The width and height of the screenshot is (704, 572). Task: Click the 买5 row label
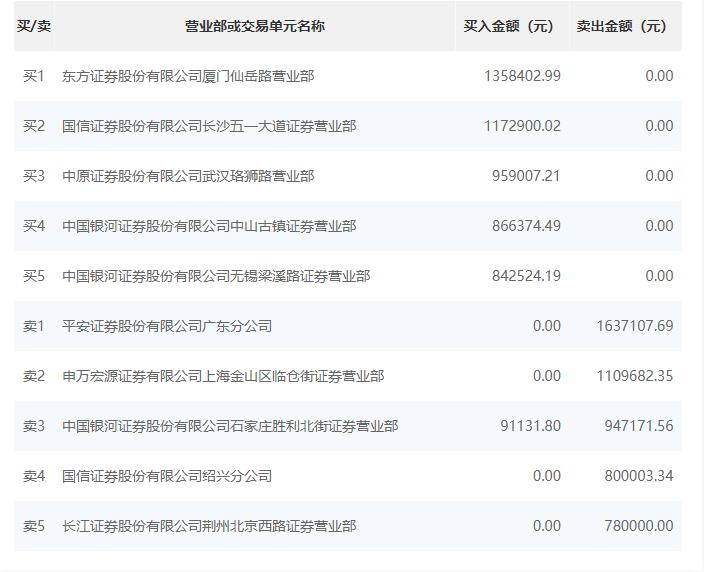point(34,276)
